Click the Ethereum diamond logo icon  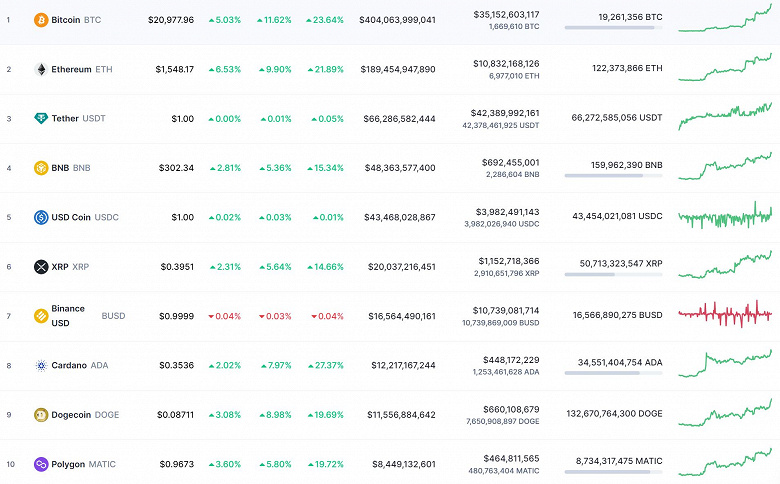(41, 69)
